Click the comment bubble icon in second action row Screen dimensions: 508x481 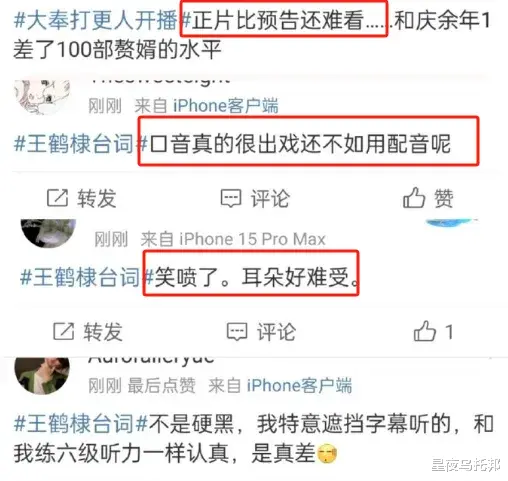tap(237, 332)
